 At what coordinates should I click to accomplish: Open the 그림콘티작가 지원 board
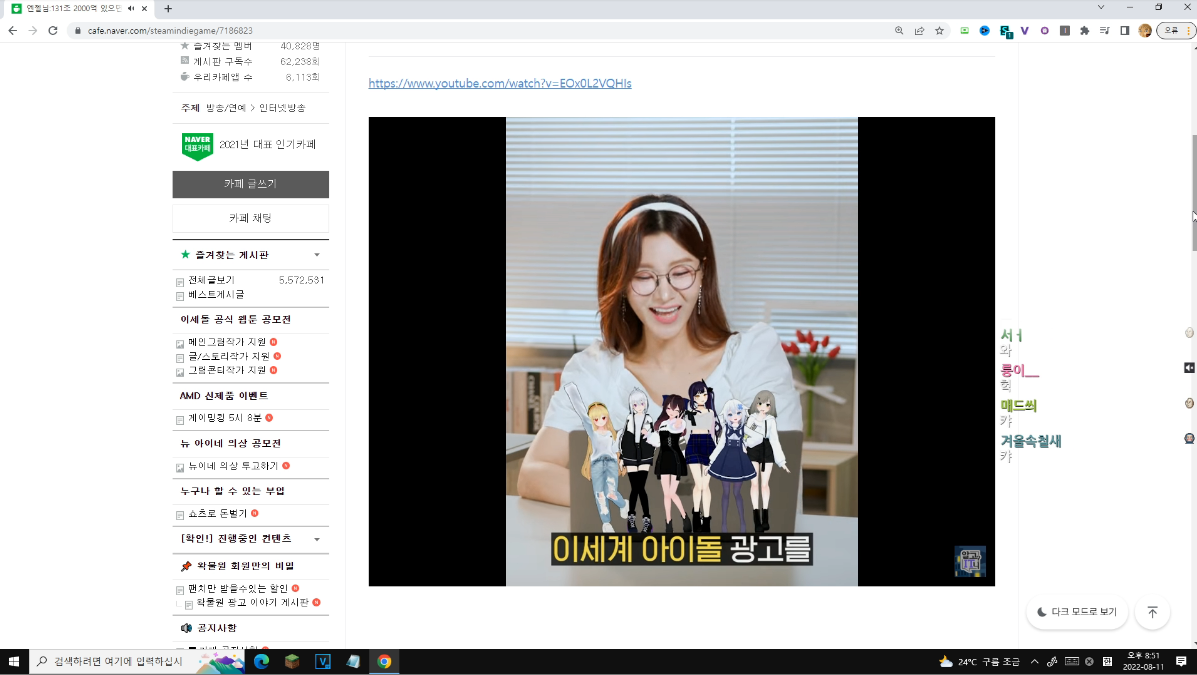(227, 370)
